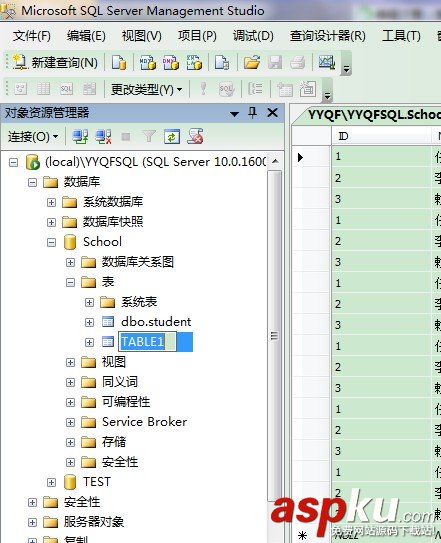
Task: Click the Save disk icon
Action: (275, 63)
